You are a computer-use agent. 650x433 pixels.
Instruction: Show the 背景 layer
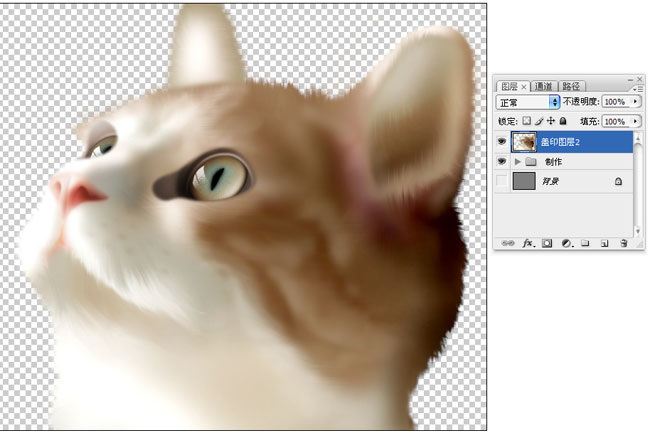click(502, 181)
